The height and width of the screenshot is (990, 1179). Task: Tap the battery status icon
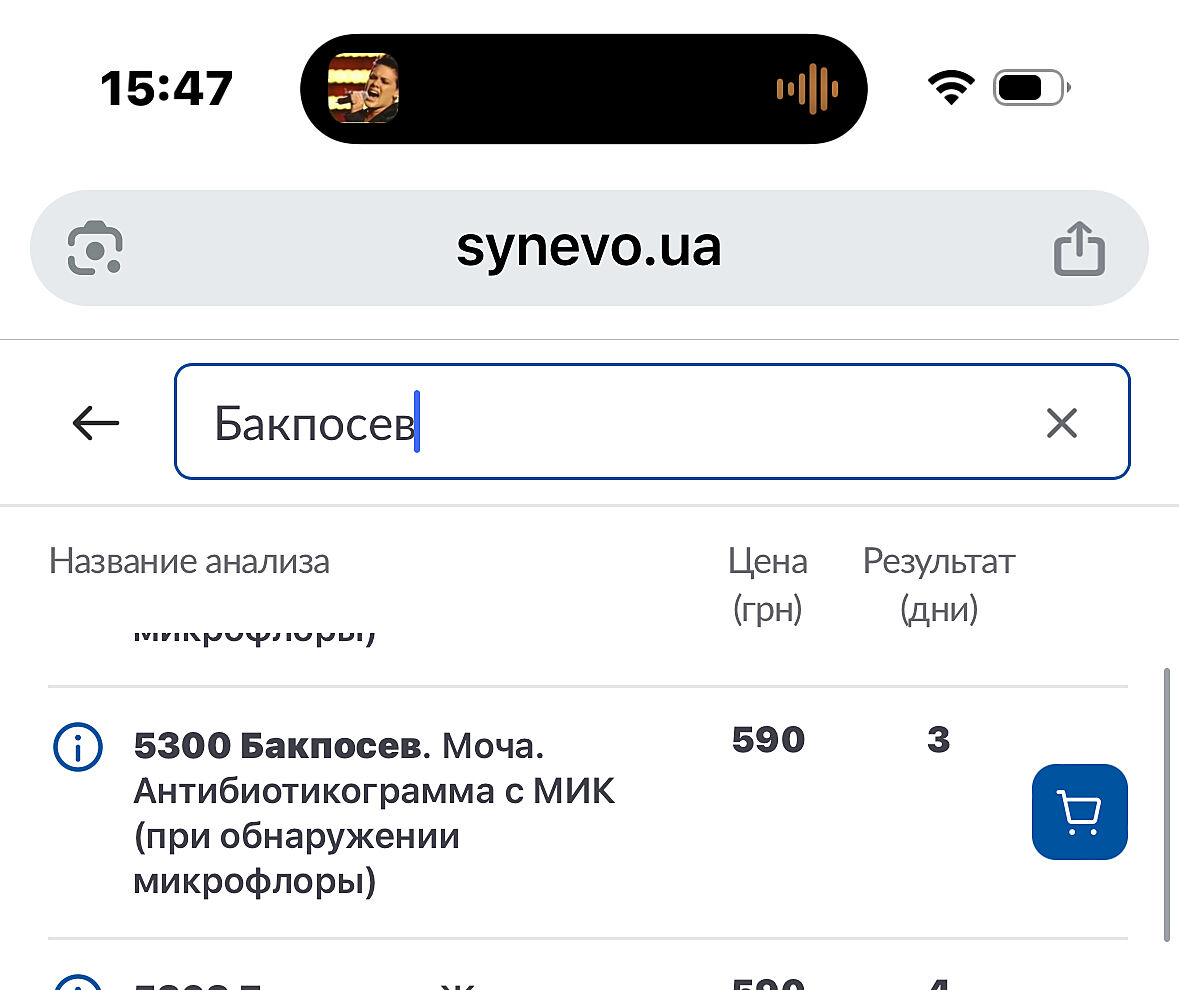1030,89
